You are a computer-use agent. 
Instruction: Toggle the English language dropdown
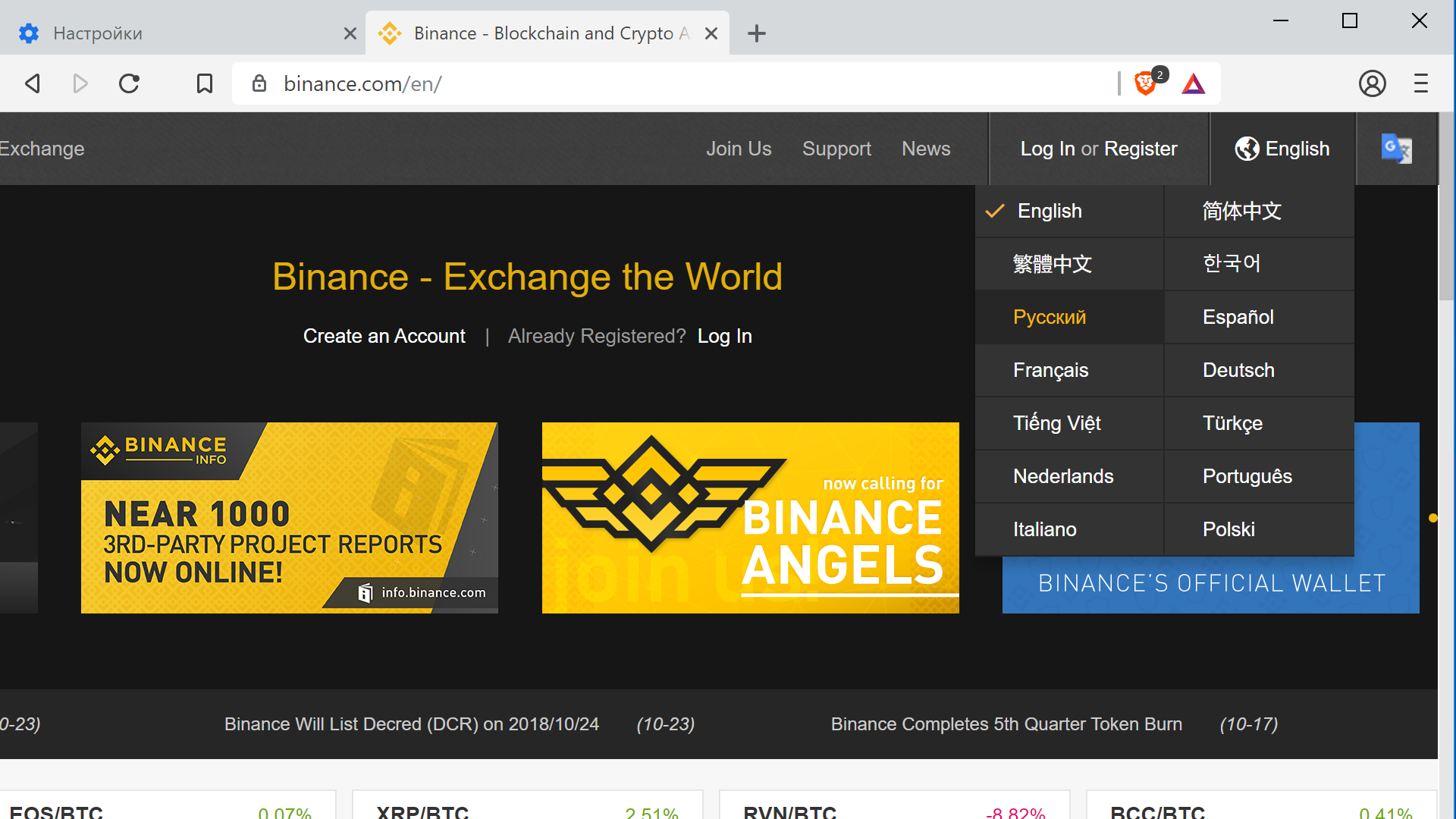(x=1282, y=149)
